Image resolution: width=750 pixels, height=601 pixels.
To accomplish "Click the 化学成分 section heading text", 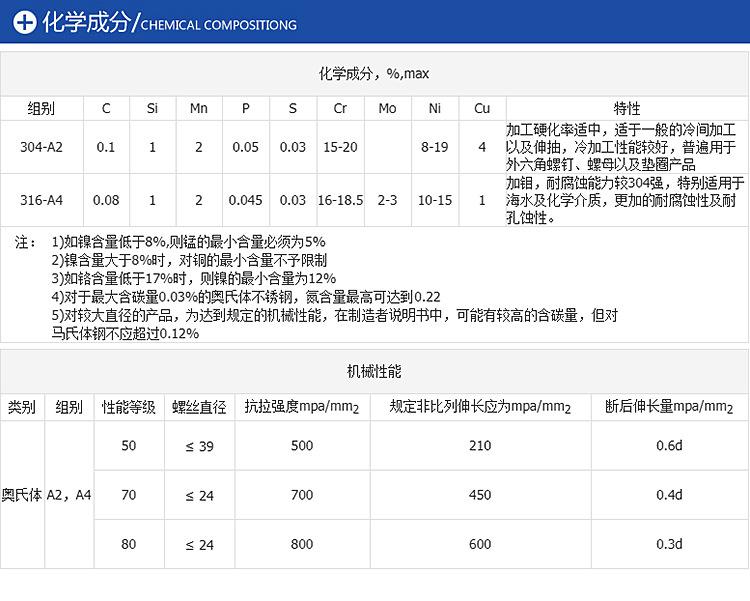I will coord(86,24).
